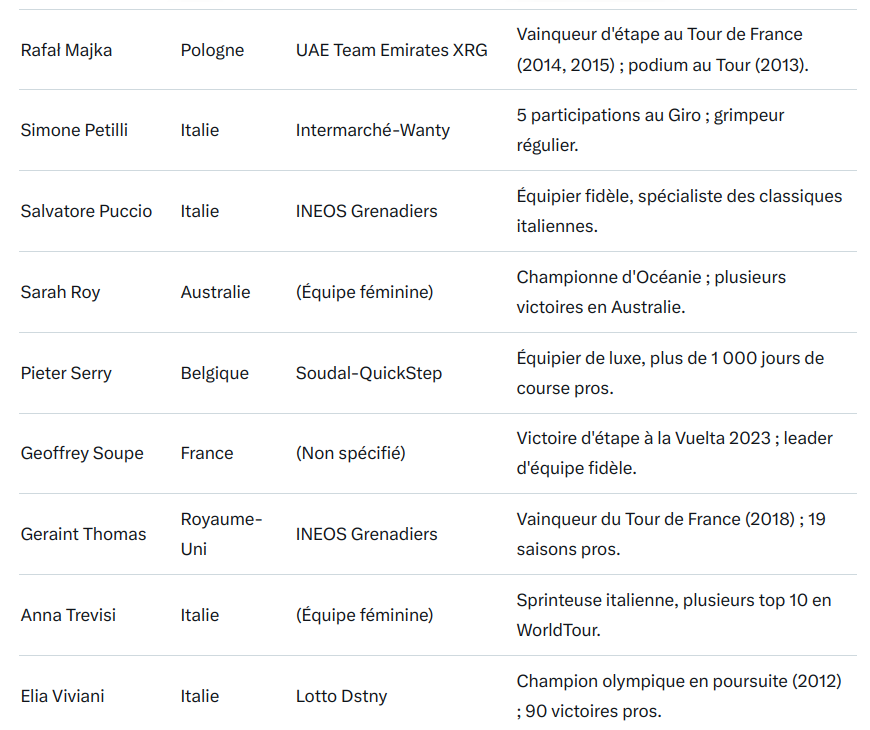Viewport: 870px width, 730px height.
Task: Click the Lotto Dstny team cell
Action: click(341, 696)
